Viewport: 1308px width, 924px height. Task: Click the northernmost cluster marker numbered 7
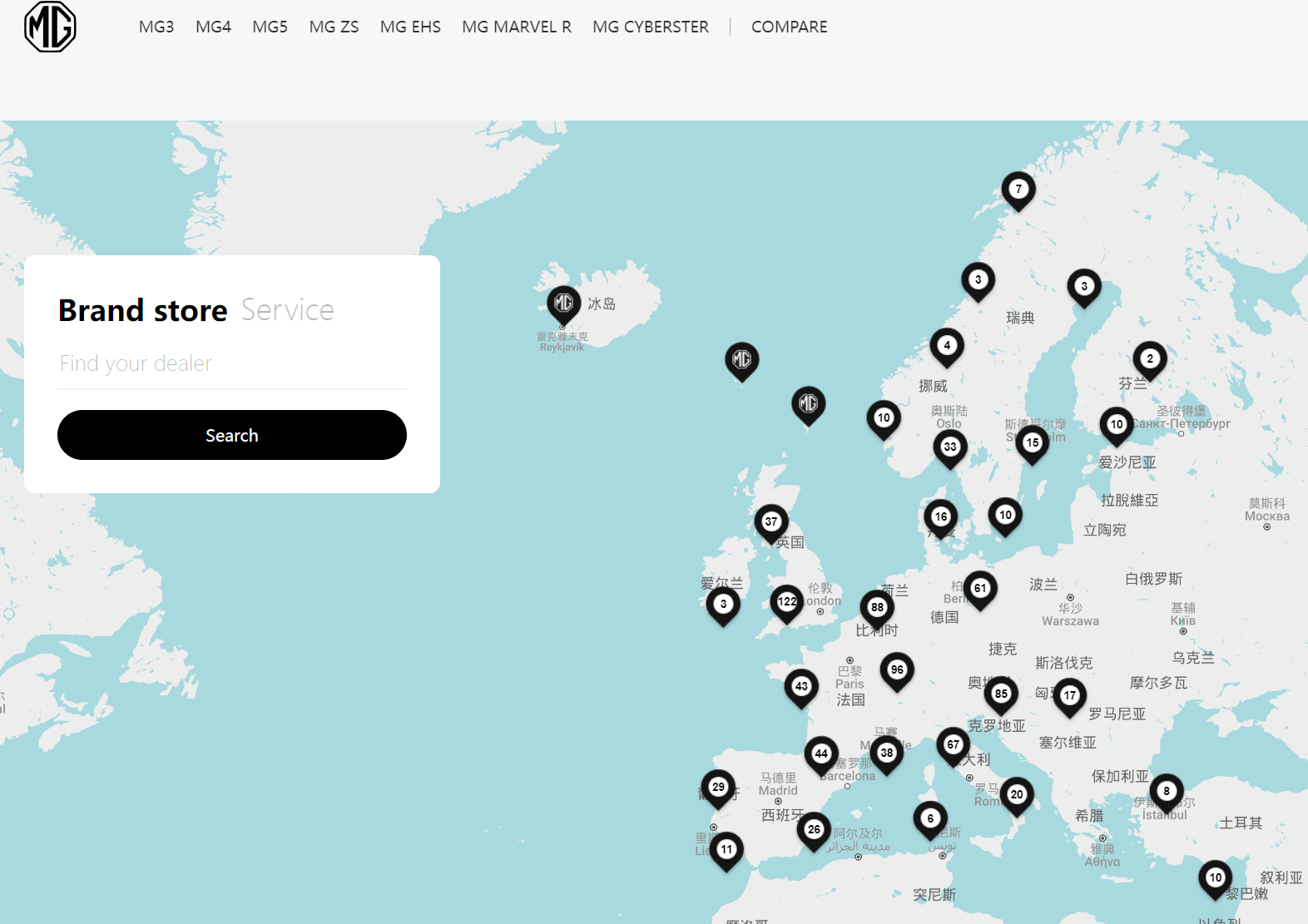(x=1018, y=190)
